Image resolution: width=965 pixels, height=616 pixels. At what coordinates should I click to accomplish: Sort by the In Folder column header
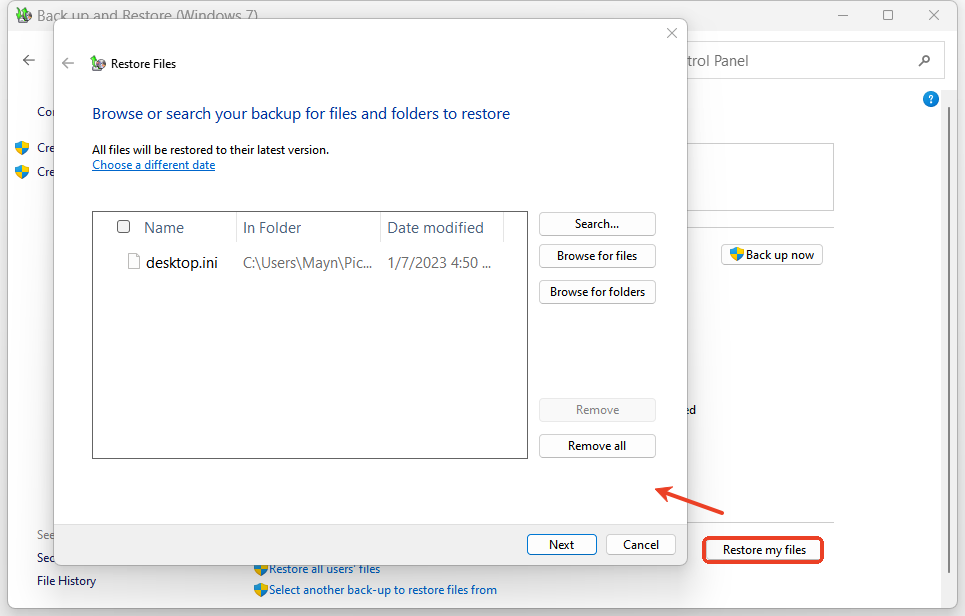pyautogui.click(x=272, y=228)
